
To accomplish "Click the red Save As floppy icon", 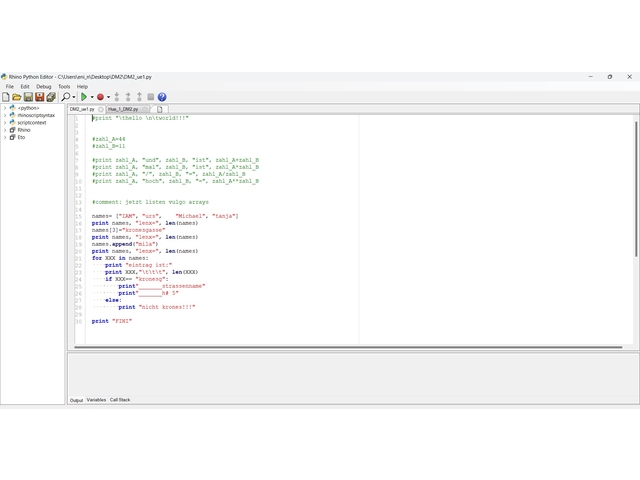I will (x=40, y=97).
